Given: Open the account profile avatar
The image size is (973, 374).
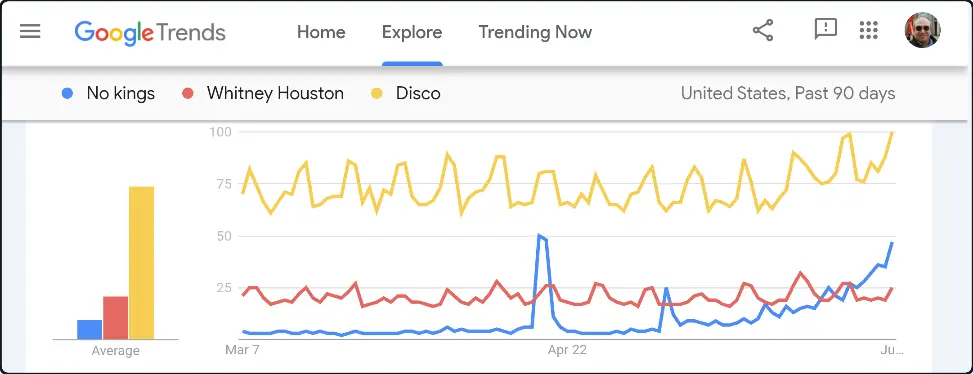Looking at the screenshot, I should [923, 30].
